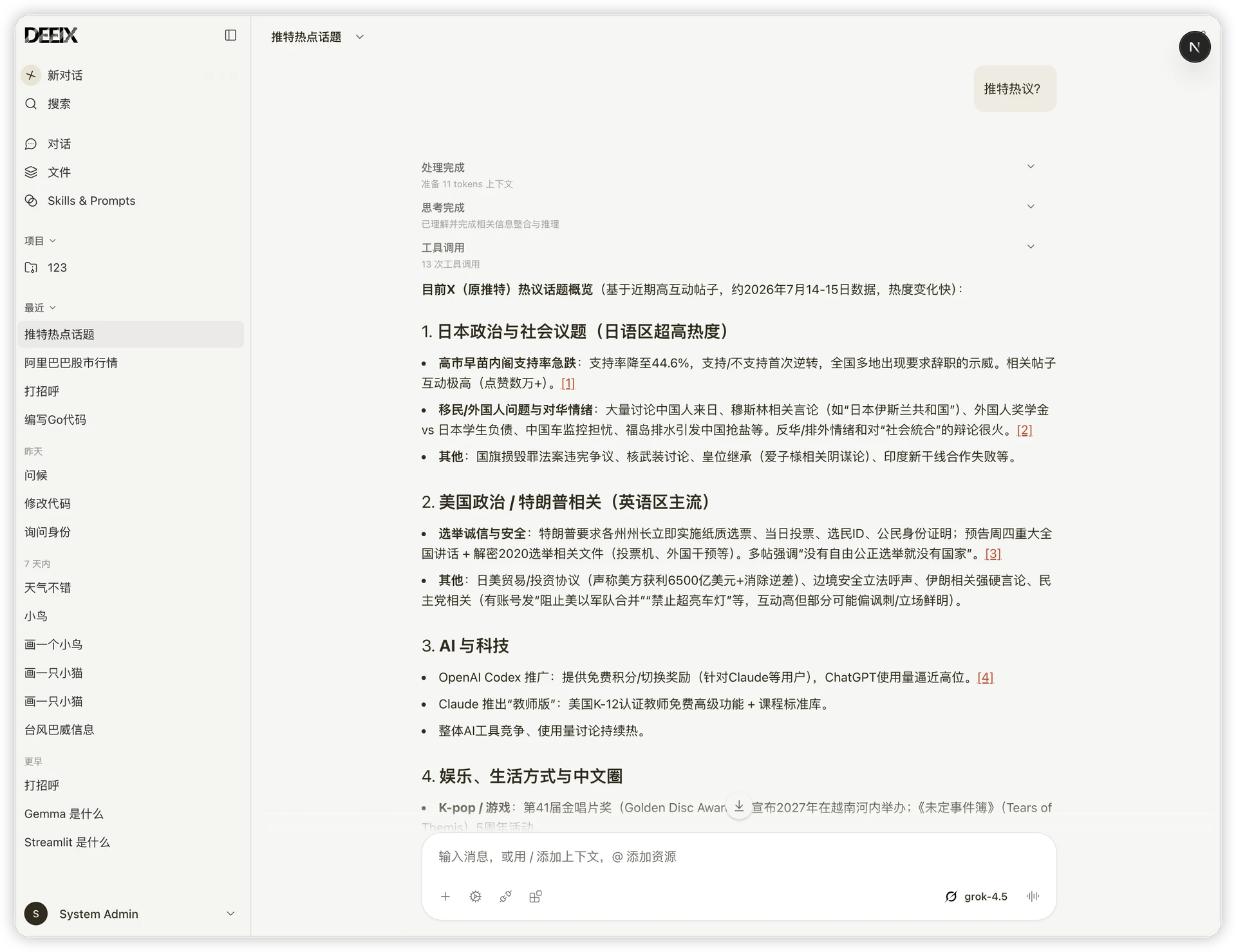Screen dimensions: 1236x952
Task: Open the 编写Go代码 conversation
Action: 131,419
